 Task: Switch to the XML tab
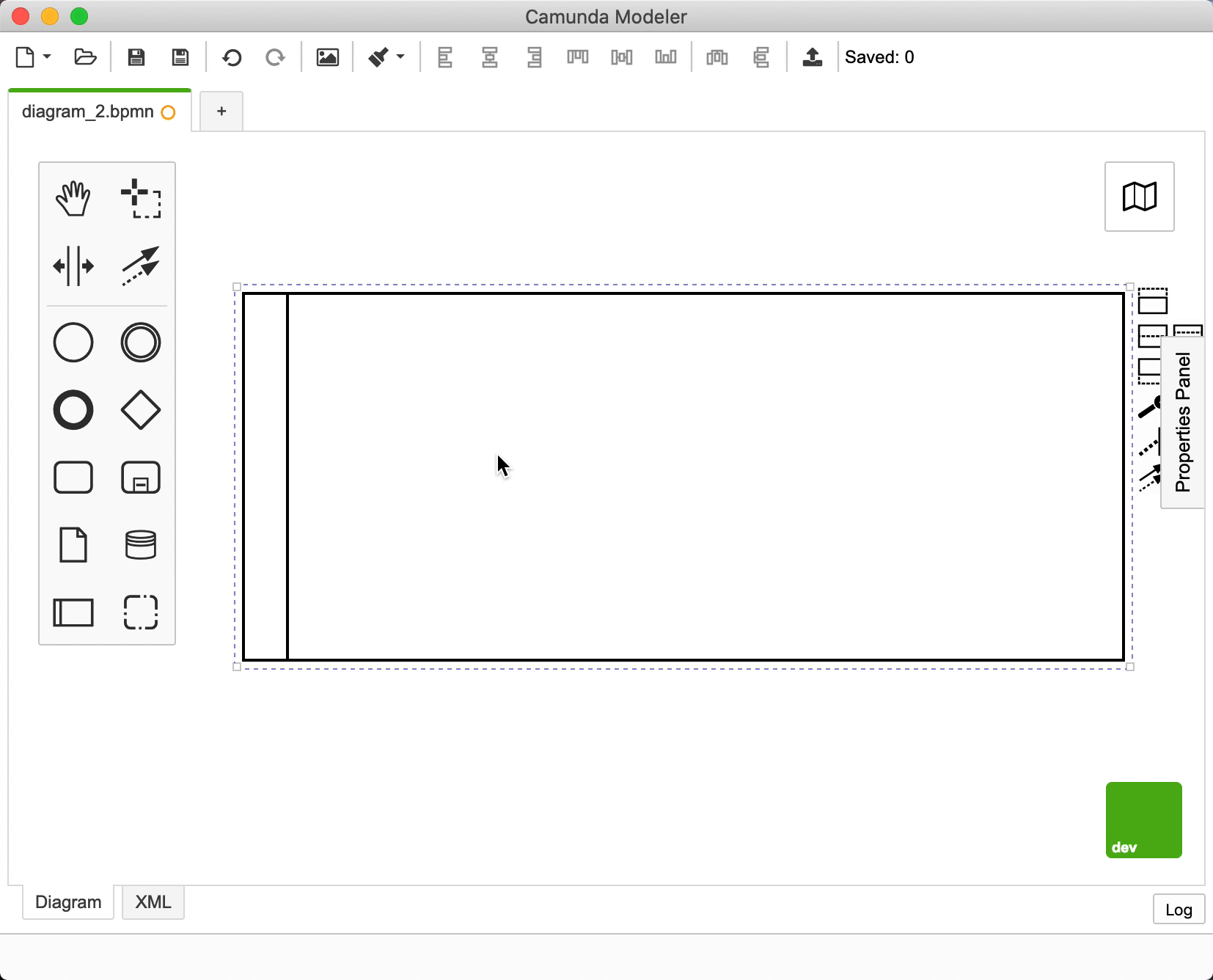(x=152, y=902)
